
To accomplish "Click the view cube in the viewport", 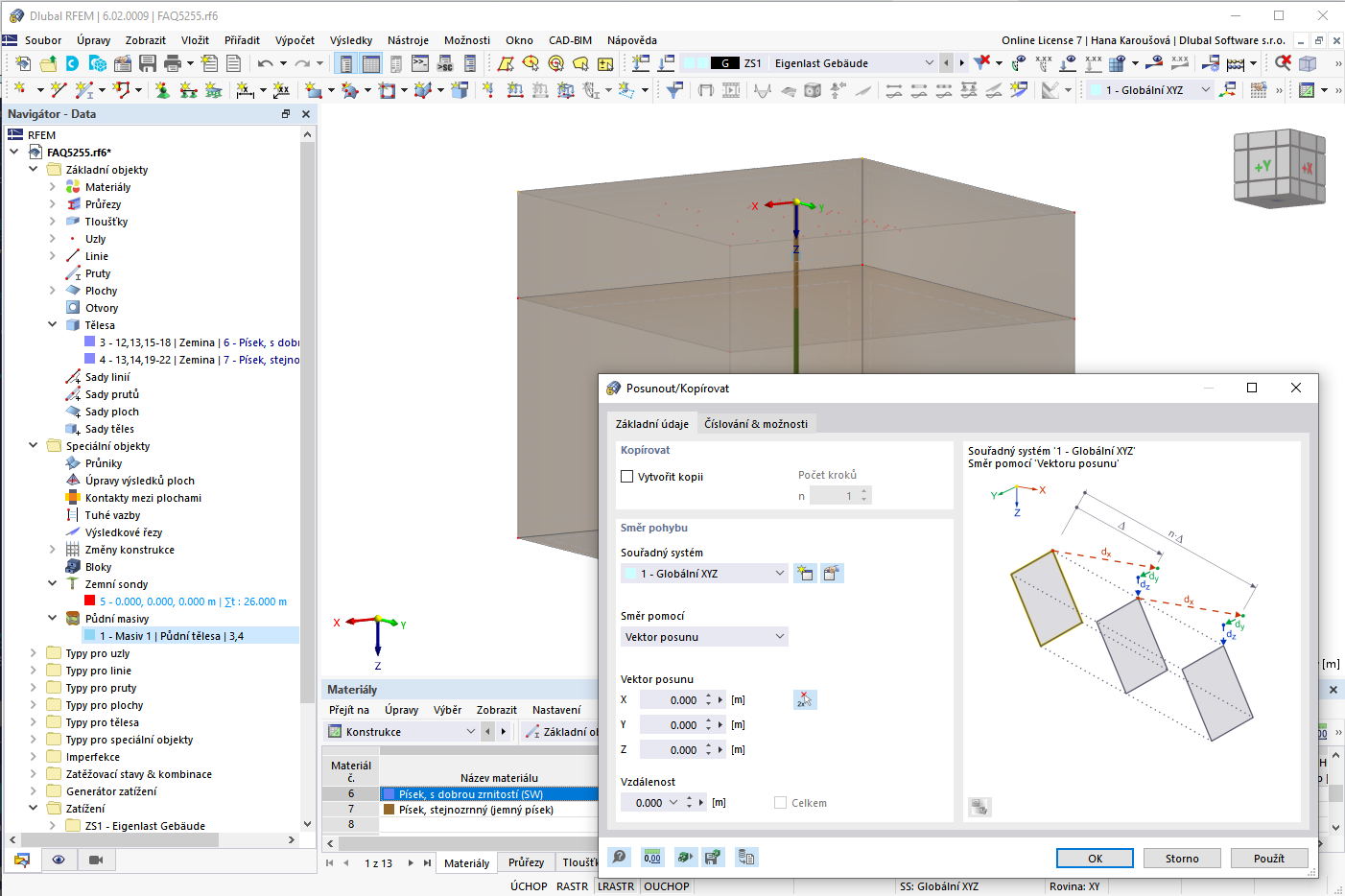I will [1280, 169].
